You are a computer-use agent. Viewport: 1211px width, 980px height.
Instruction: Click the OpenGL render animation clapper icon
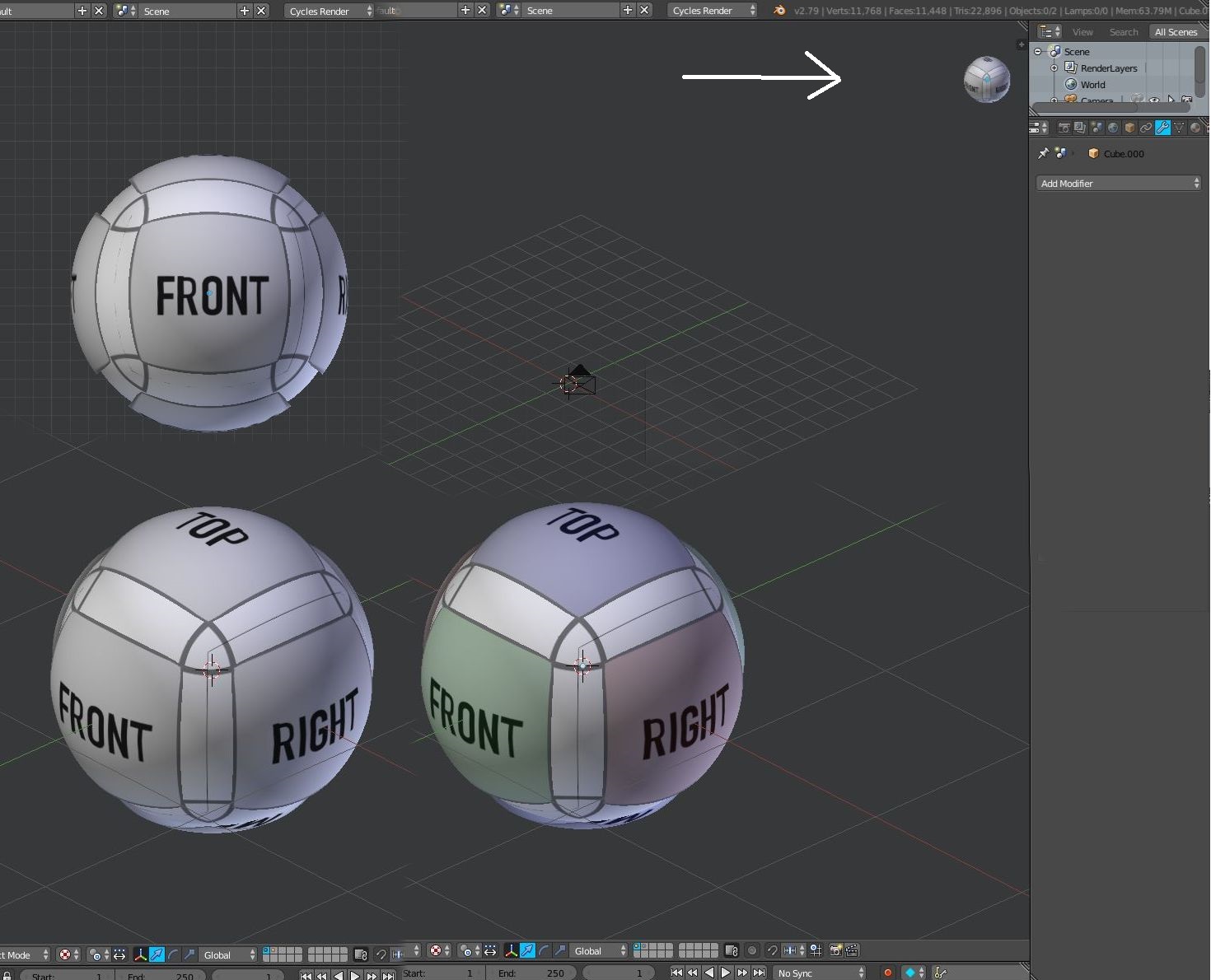tap(852, 950)
